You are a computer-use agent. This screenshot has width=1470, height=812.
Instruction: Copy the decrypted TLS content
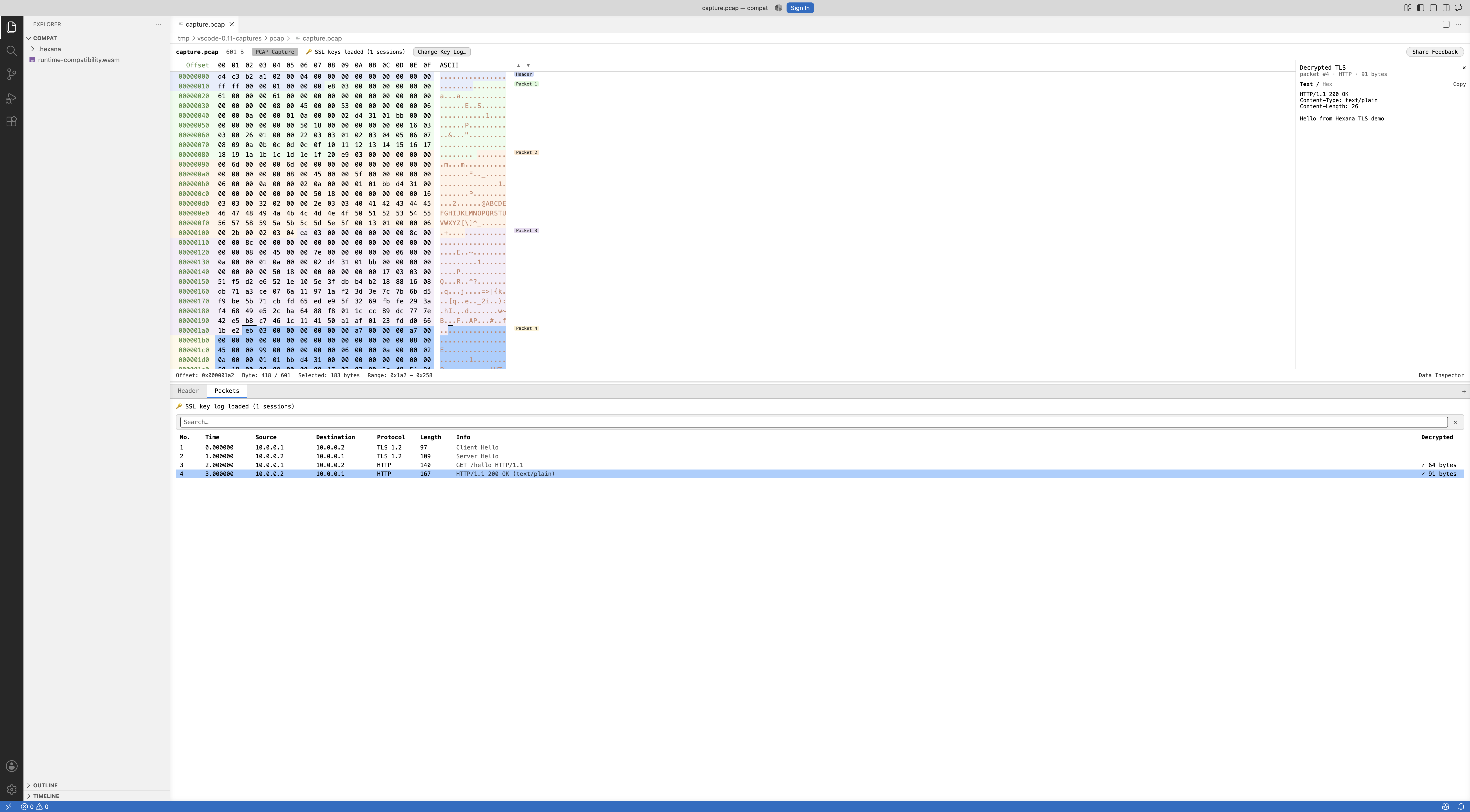pyautogui.click(x=1459, y=85)
